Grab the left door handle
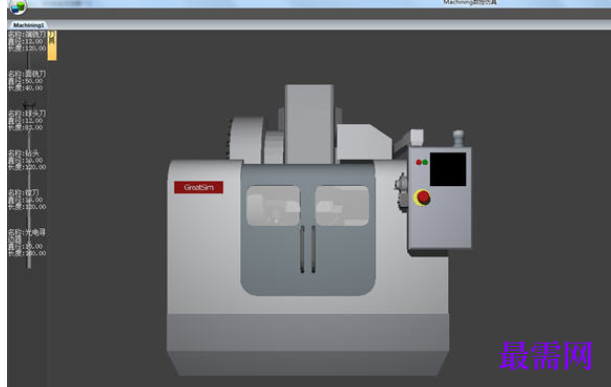611x387 pixels. pyautogui.click(x=302, y=249)
